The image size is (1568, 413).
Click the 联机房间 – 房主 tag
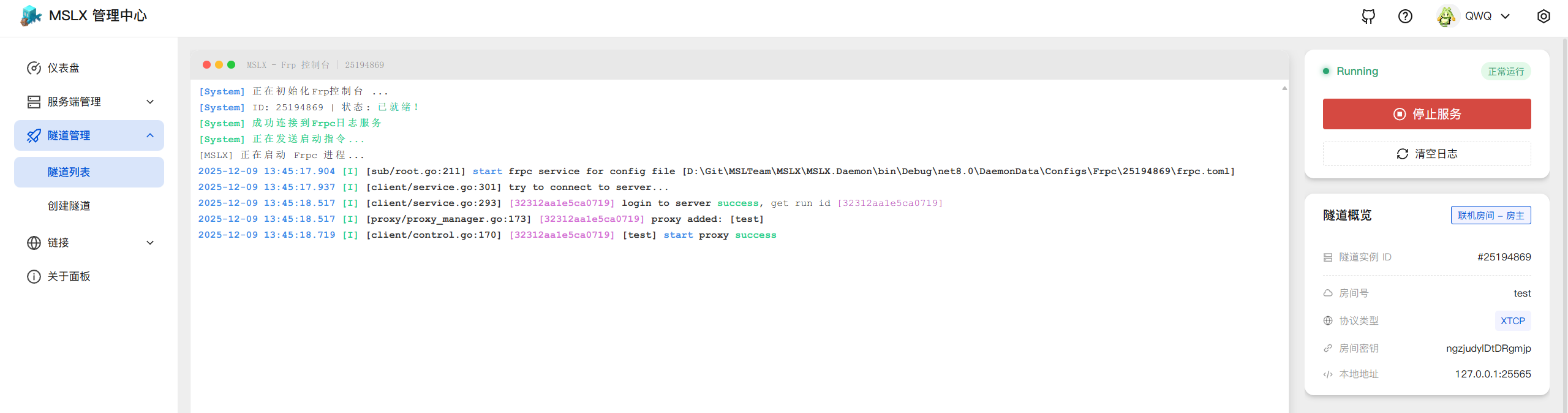(1490, 216)
